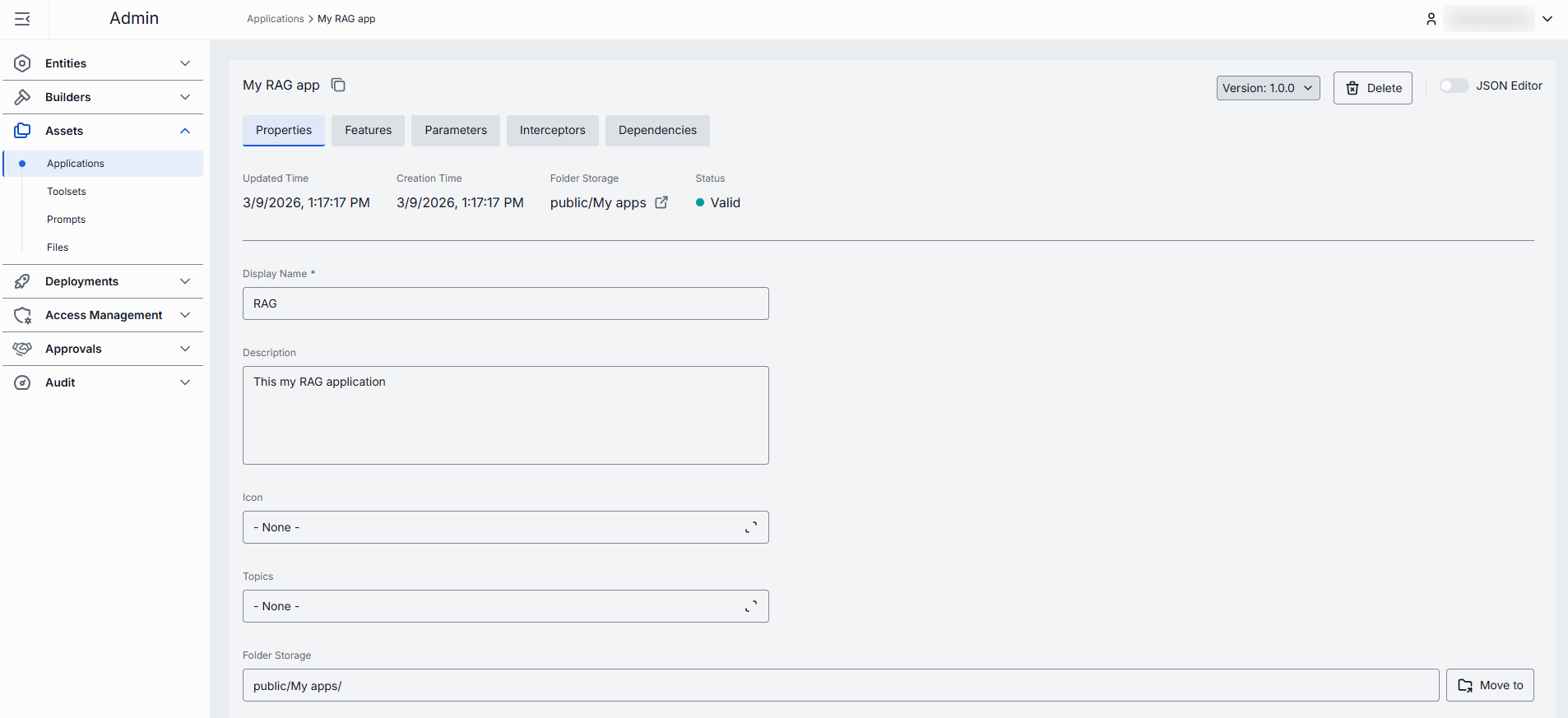Click the Approvals handshake icon
The height and width of the screenshot is (718, 1568).
[x=23, y=349]
